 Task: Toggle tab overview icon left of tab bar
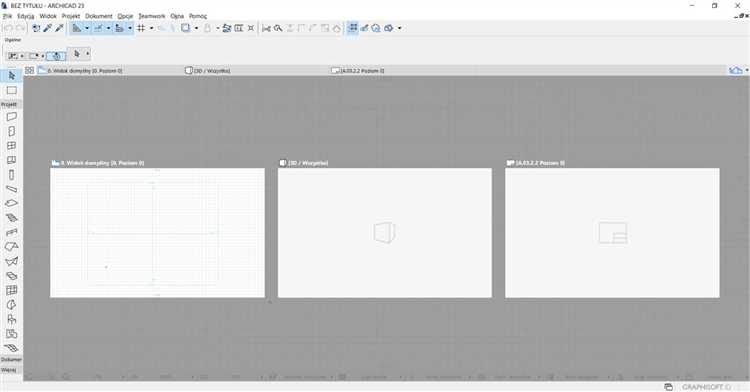pyautogui.click(x=30, y=70)
